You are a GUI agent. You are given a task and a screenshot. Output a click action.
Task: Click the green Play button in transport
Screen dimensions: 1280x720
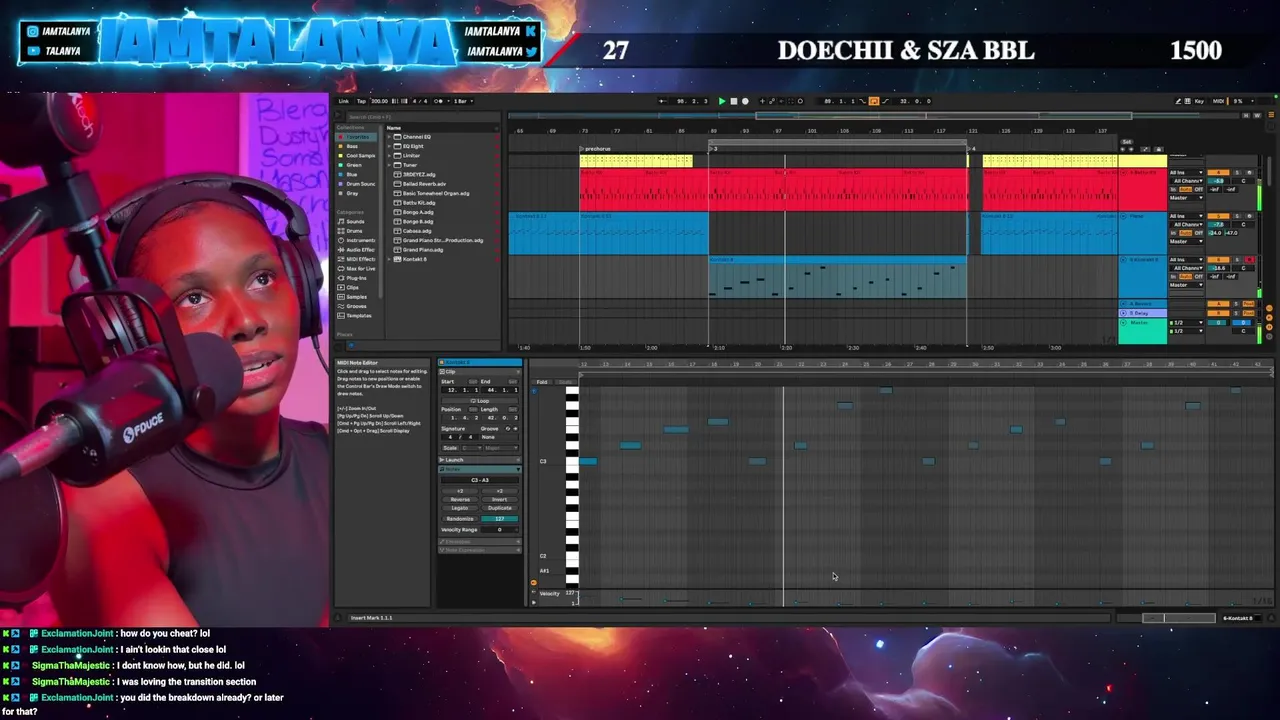(722, 101)
